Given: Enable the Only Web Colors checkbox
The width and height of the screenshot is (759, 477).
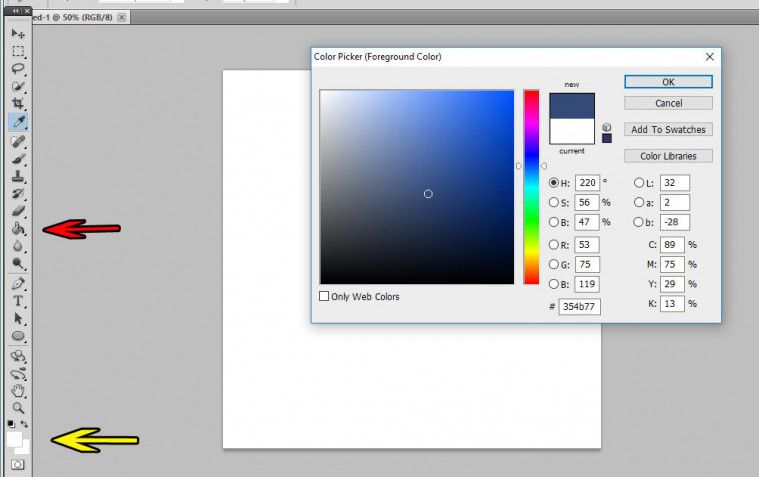Looking at the screenshot, I should 324,296.
